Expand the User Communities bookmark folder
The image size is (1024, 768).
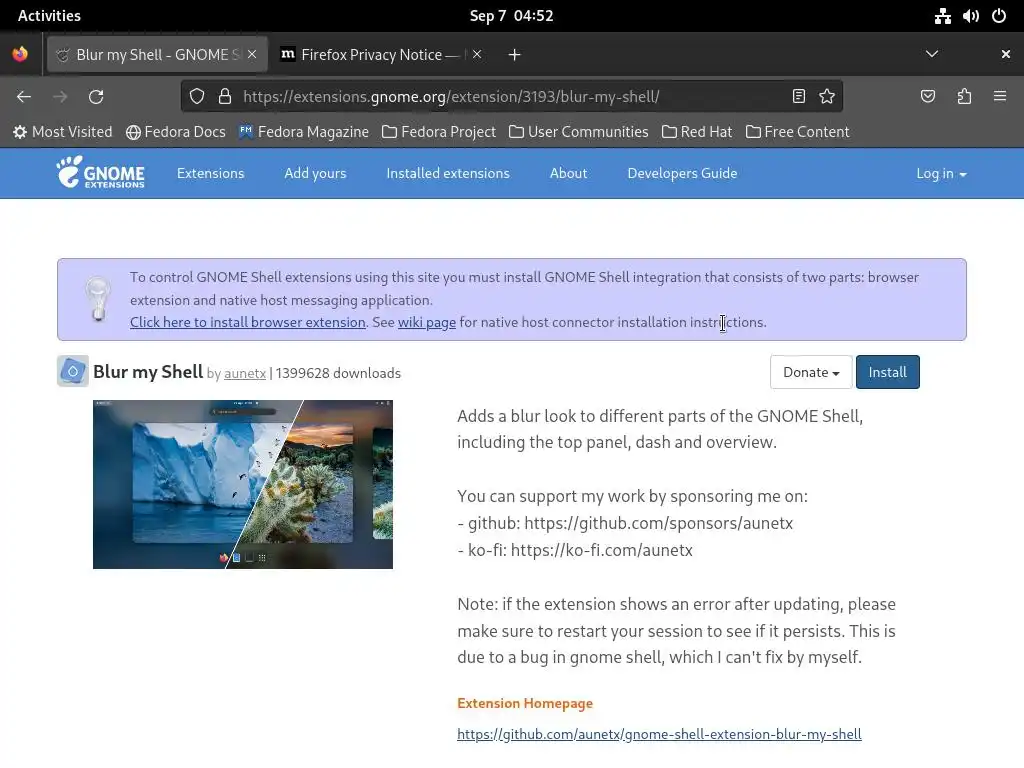(579, 132)
